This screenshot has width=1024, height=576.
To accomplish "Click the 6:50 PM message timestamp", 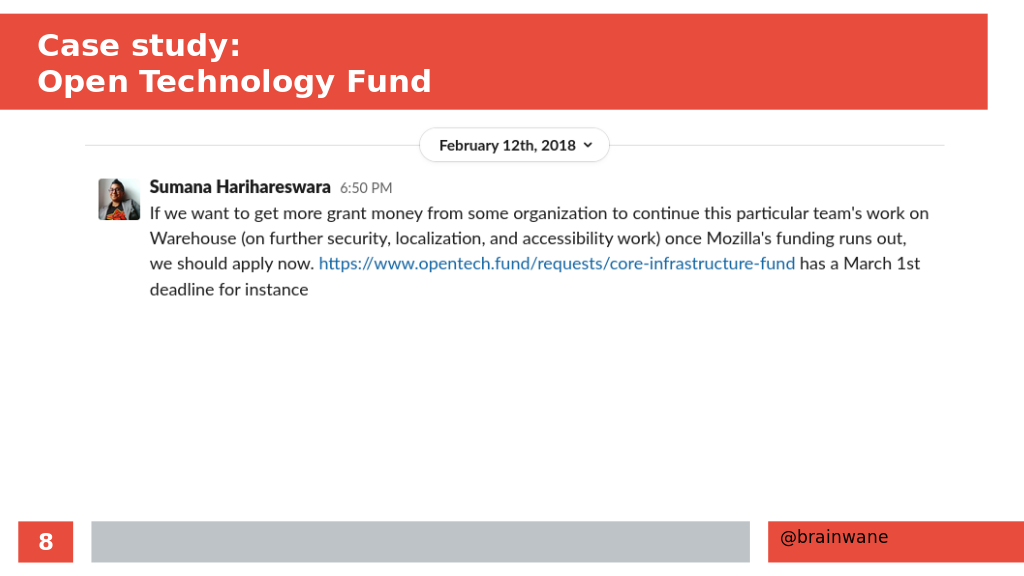I will (366, 188).
